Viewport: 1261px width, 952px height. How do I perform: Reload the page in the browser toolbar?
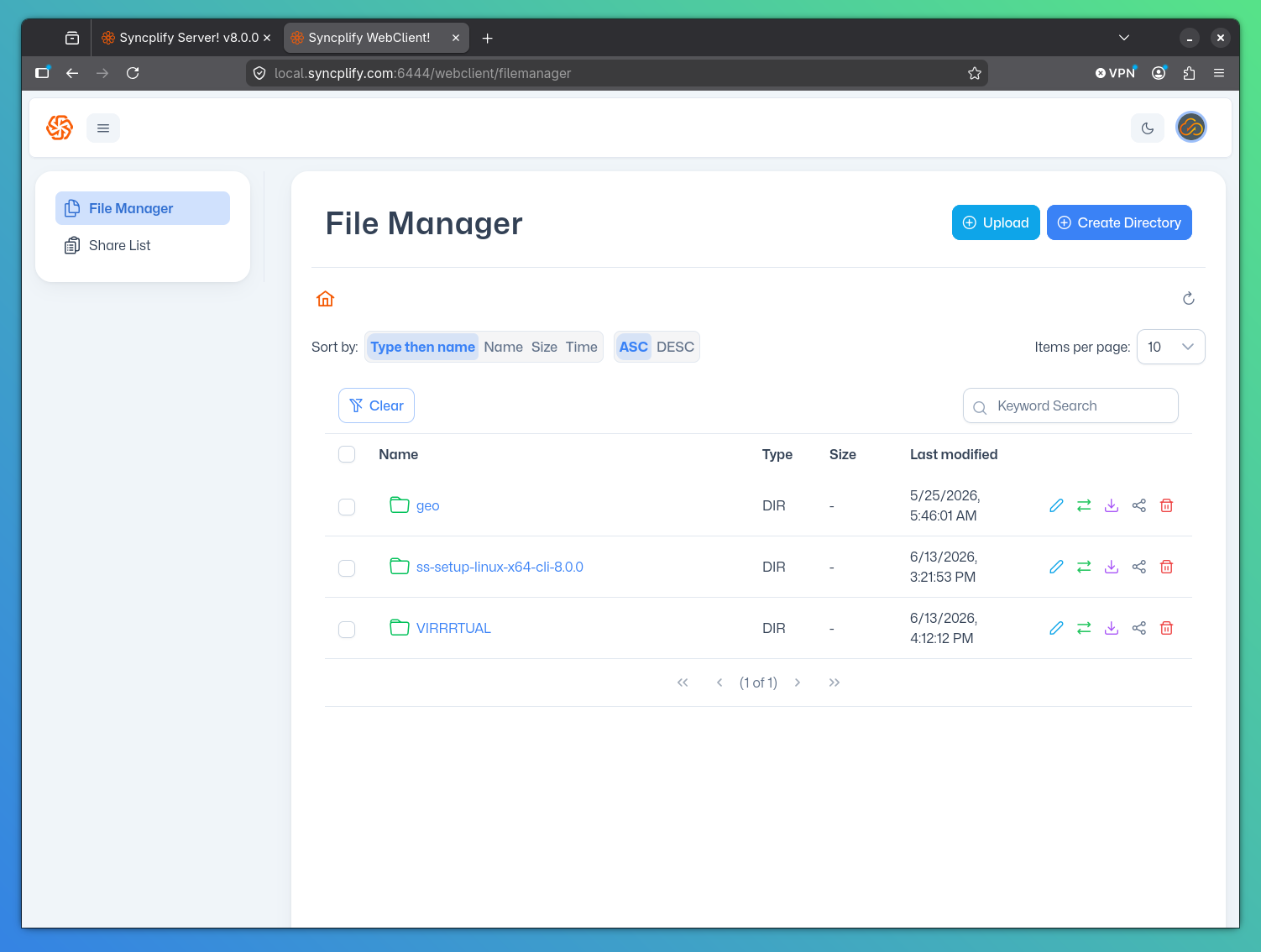point(133,73)
